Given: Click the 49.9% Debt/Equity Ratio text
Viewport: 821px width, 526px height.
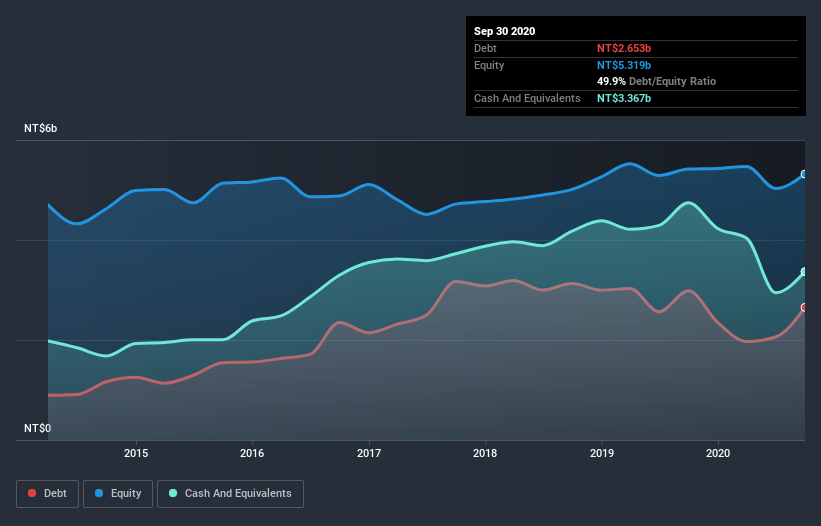Looking at the screenshot, I should pos(657,82).
